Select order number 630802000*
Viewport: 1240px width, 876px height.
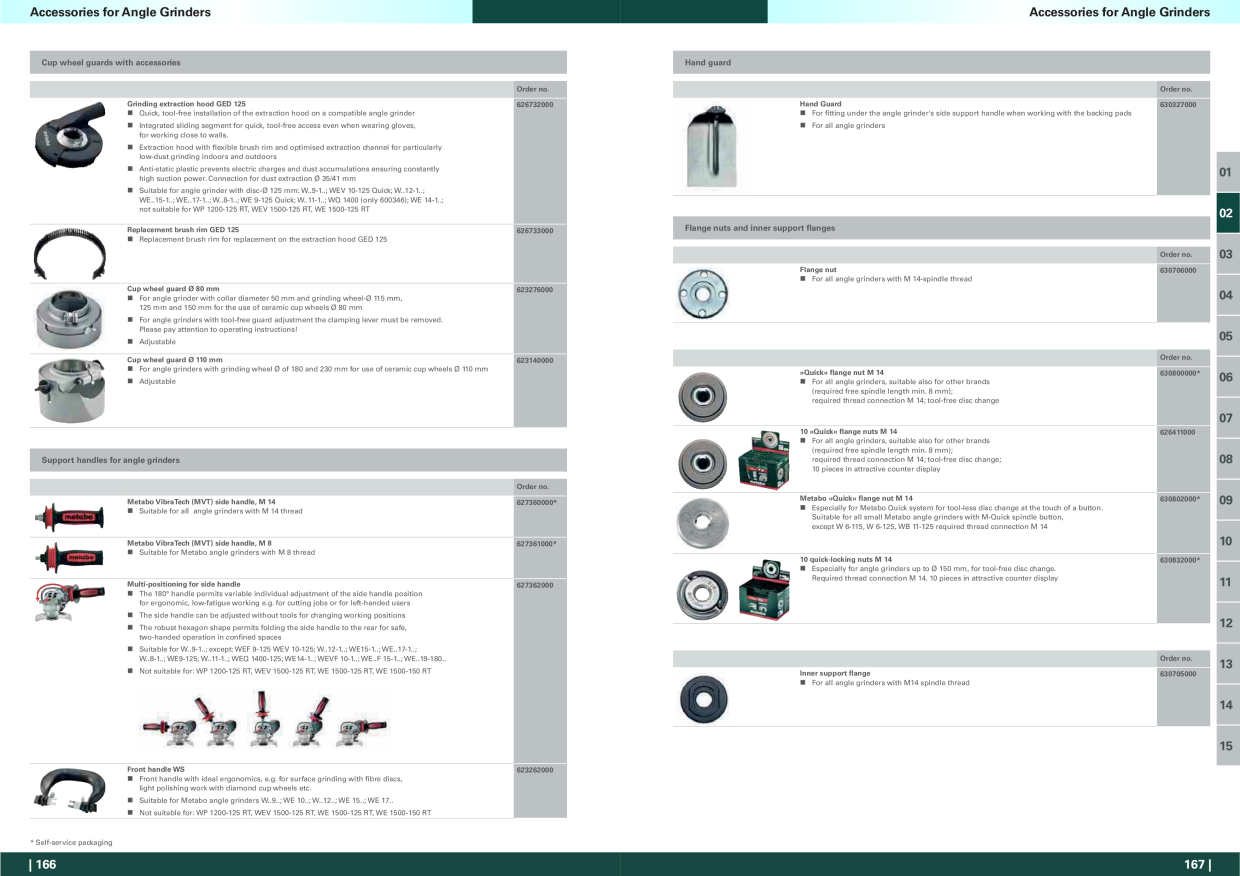point(1180,498)
